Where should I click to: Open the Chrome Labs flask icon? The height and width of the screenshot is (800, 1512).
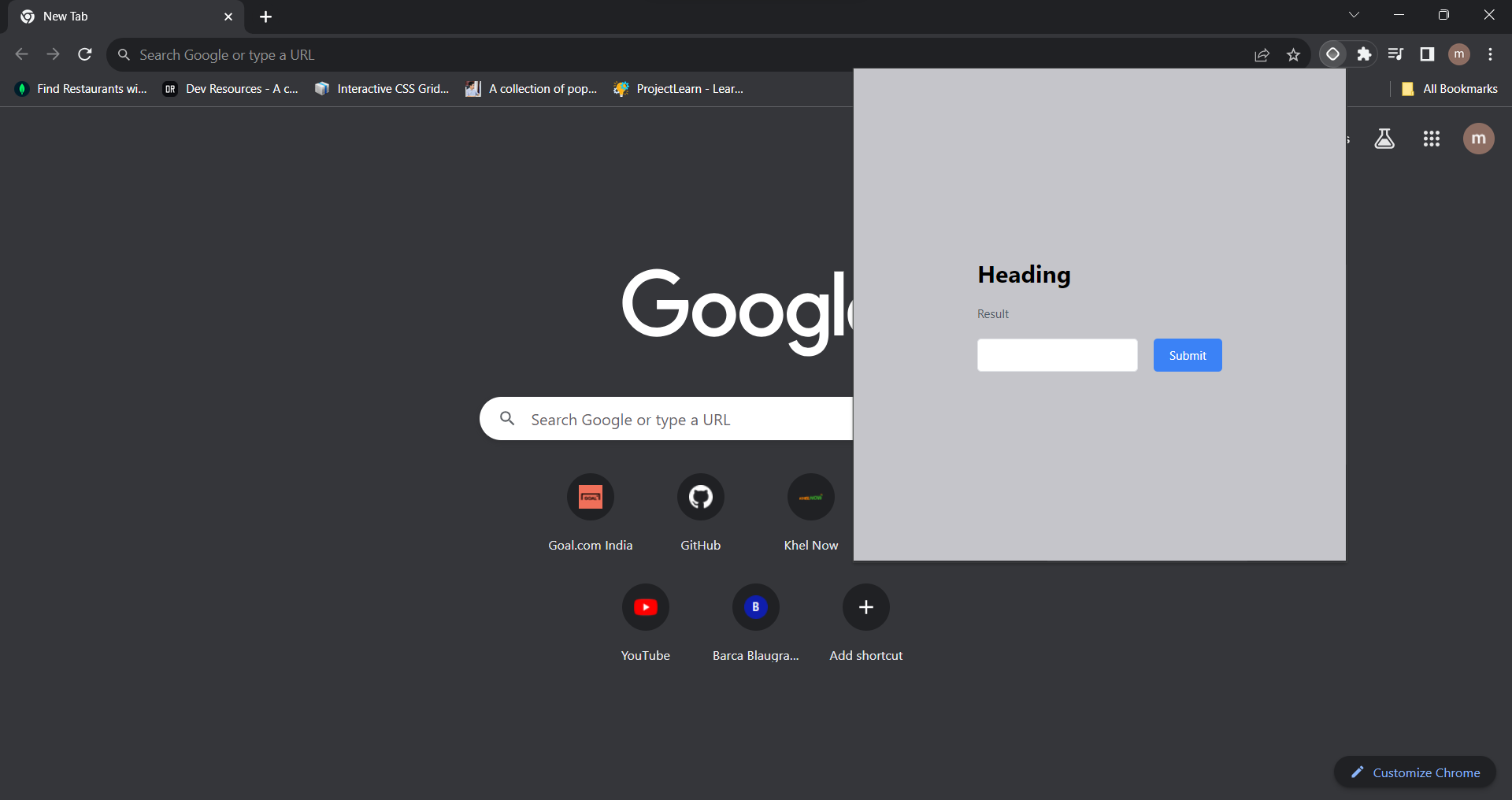coord(1384,139)
